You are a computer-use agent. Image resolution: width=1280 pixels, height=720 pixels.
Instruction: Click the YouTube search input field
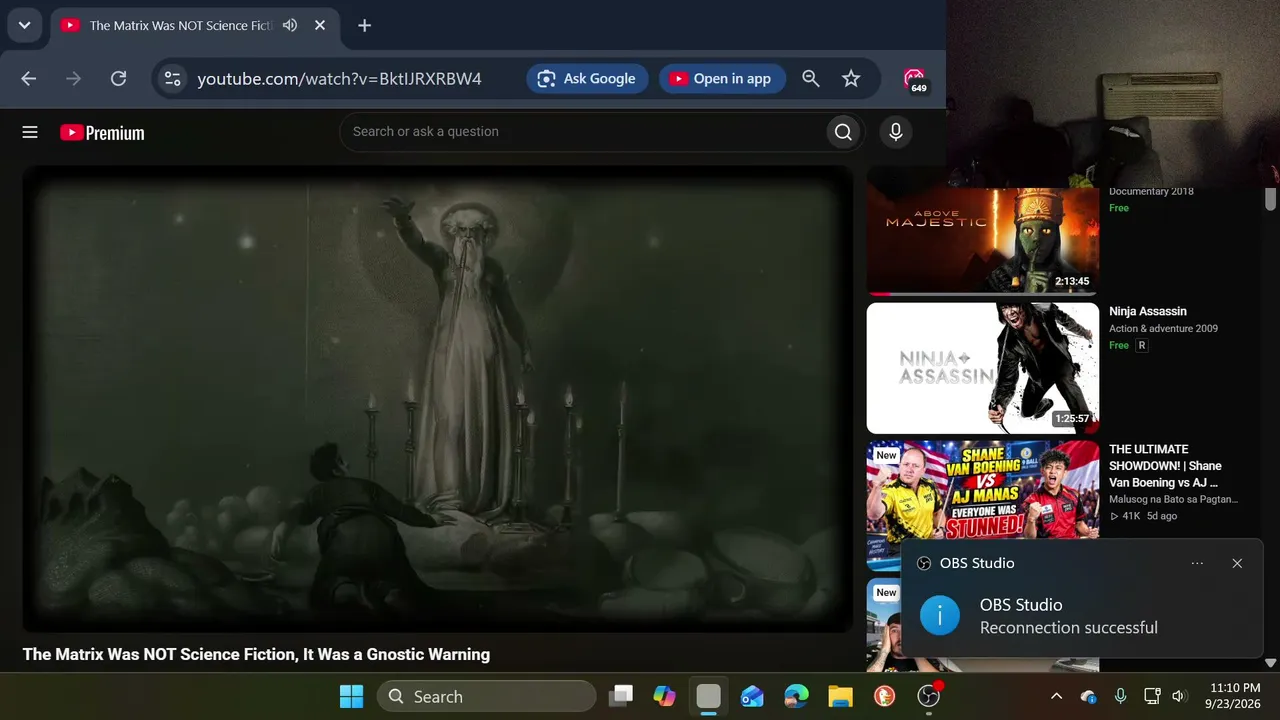pos(585,131)
